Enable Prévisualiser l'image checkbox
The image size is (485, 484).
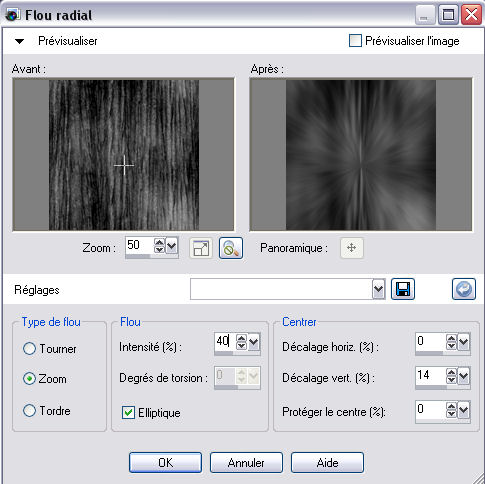[355, 41]
